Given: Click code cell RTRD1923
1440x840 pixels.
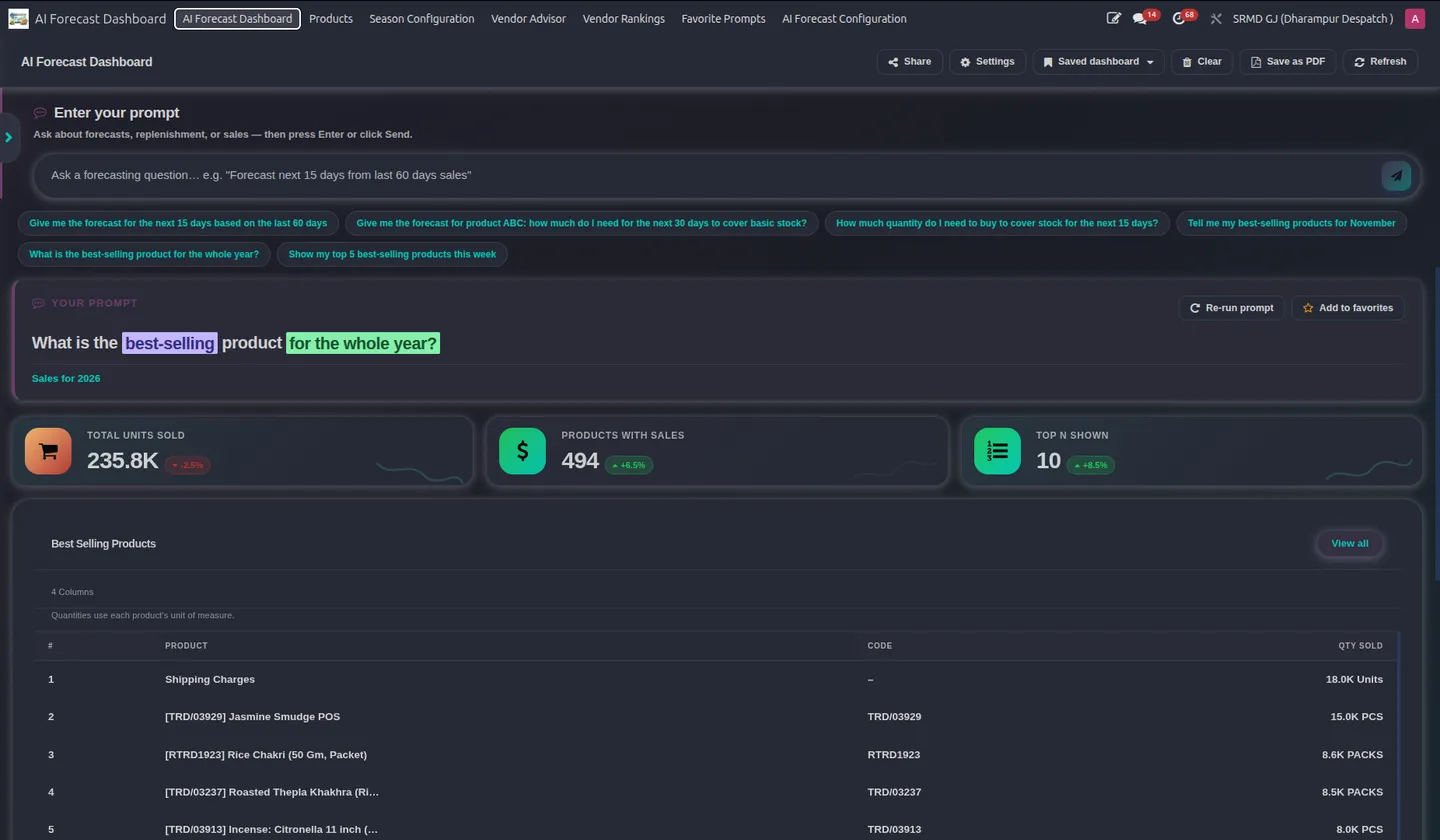Looking at the screenshot, I should 894,755.
